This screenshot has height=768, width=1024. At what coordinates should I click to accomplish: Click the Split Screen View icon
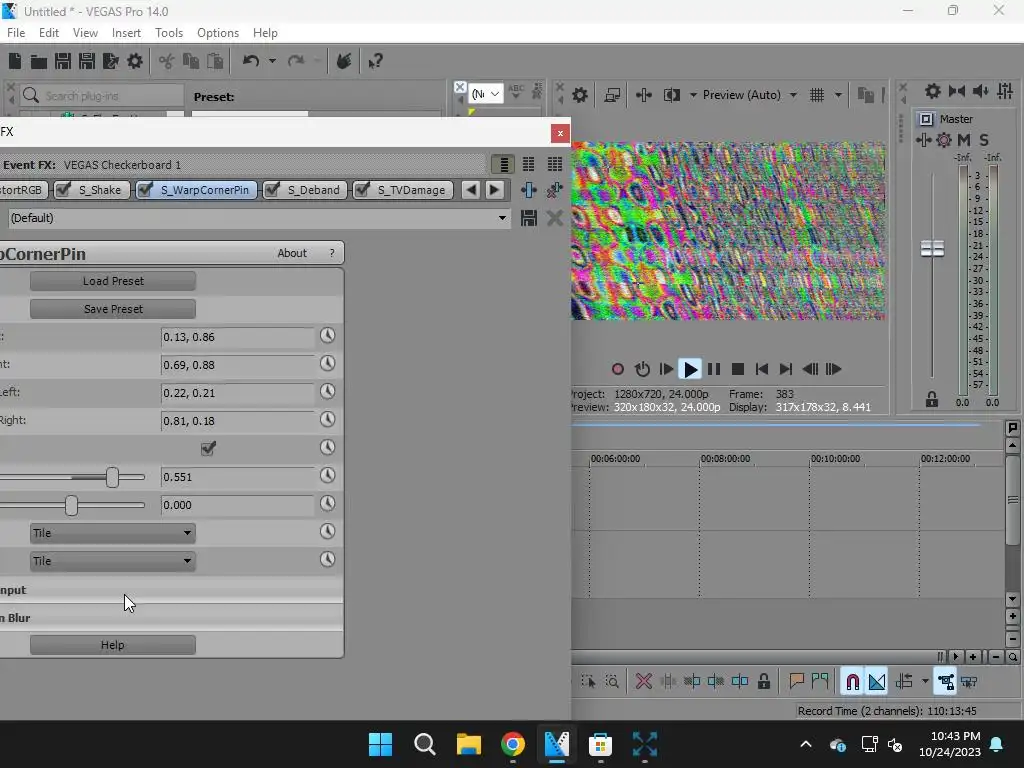[x=671, y=95]
